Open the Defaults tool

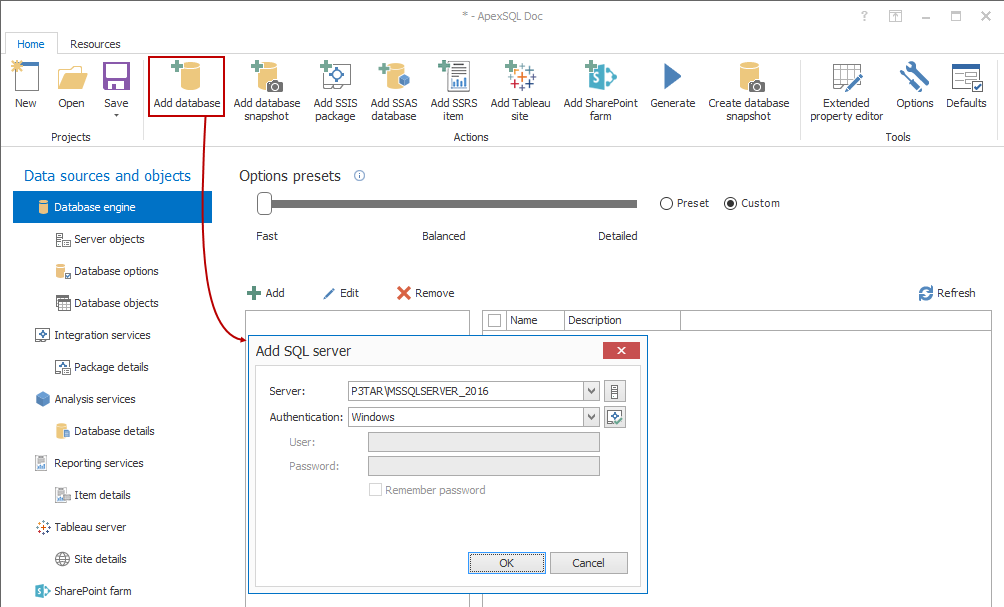(966, 85)
